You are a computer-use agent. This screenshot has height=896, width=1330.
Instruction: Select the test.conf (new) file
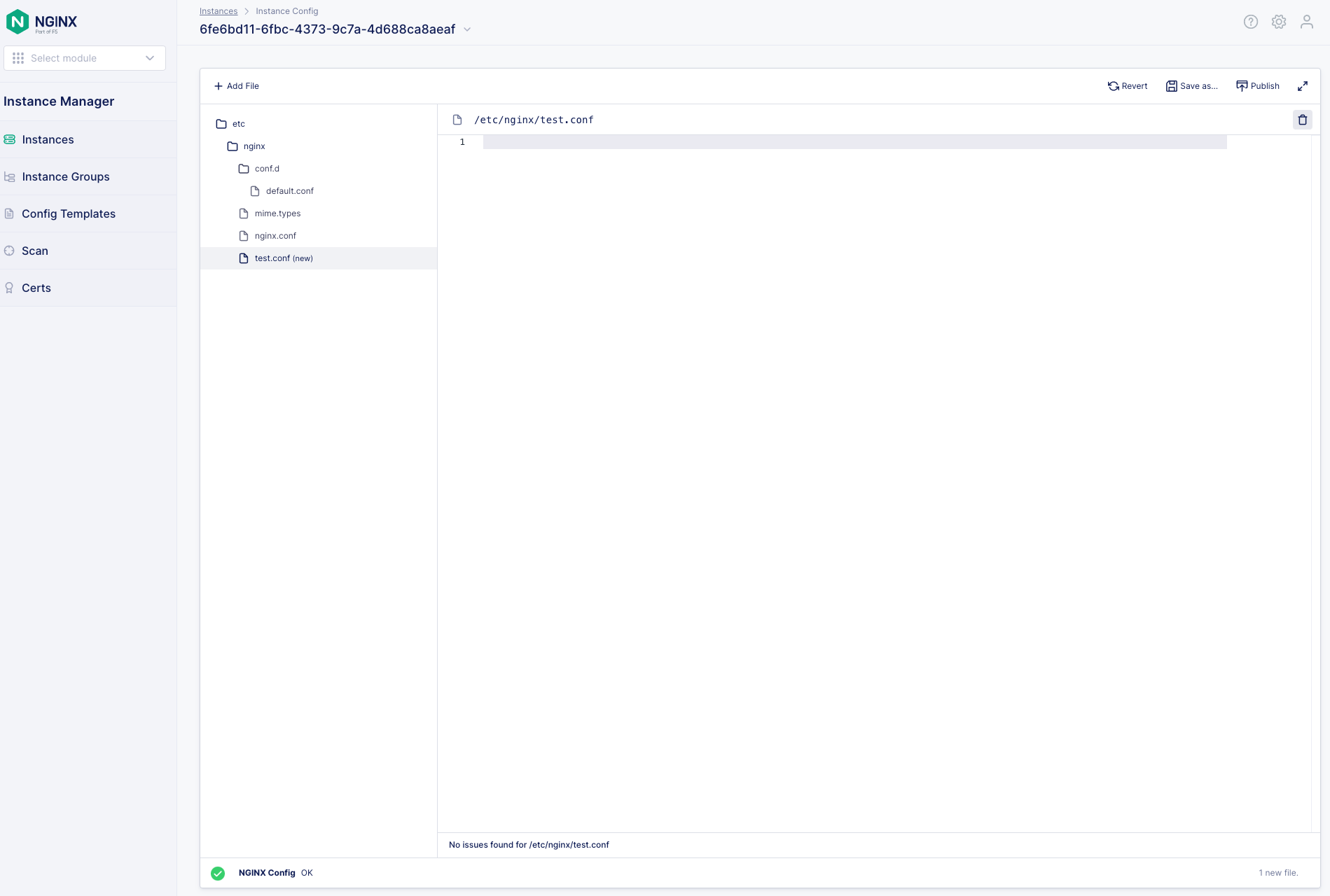point(319,258)
